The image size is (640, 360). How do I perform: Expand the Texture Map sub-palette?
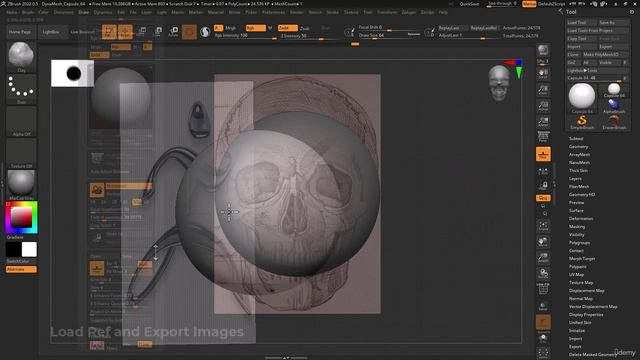point(581,282)
